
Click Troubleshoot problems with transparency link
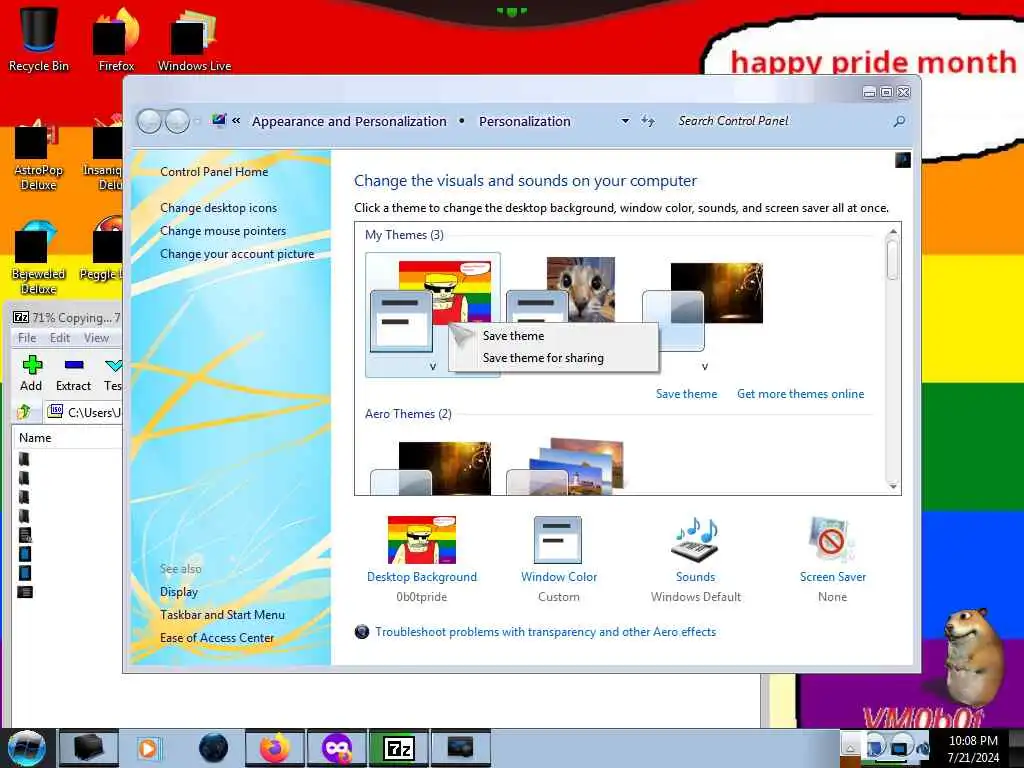545,632
